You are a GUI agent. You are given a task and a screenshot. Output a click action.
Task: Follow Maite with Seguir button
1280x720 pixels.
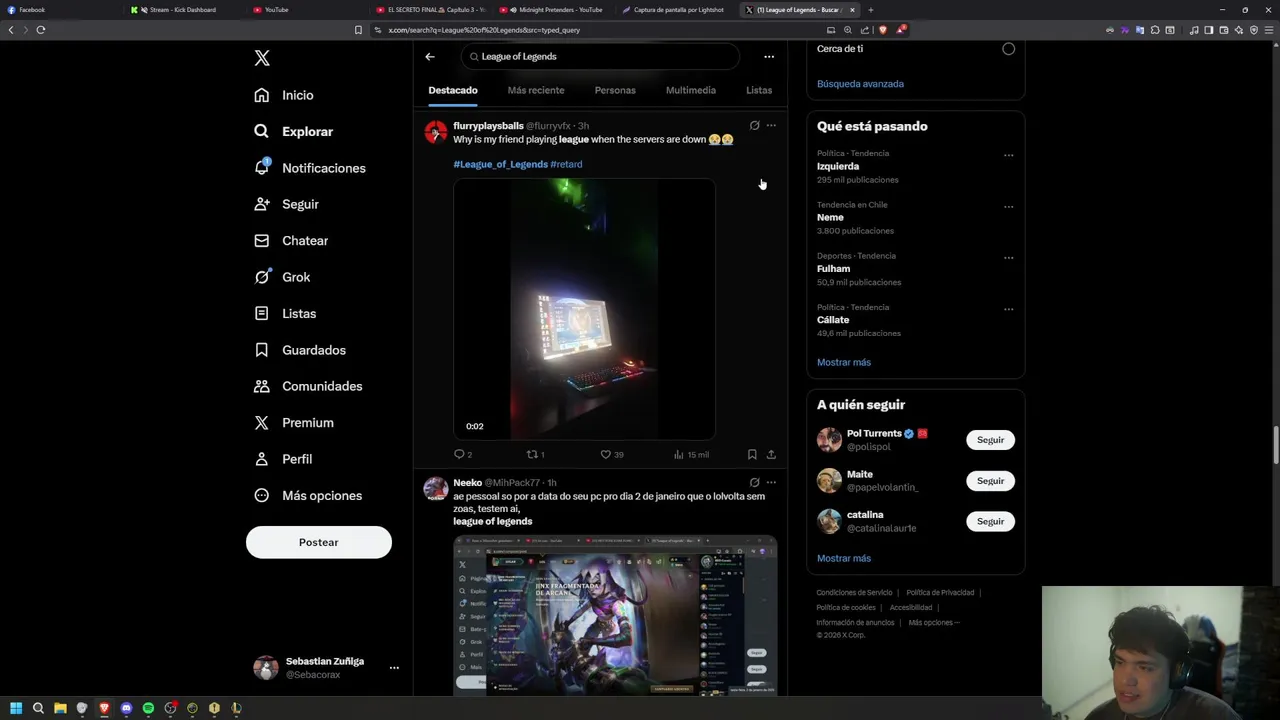[990, 481]
